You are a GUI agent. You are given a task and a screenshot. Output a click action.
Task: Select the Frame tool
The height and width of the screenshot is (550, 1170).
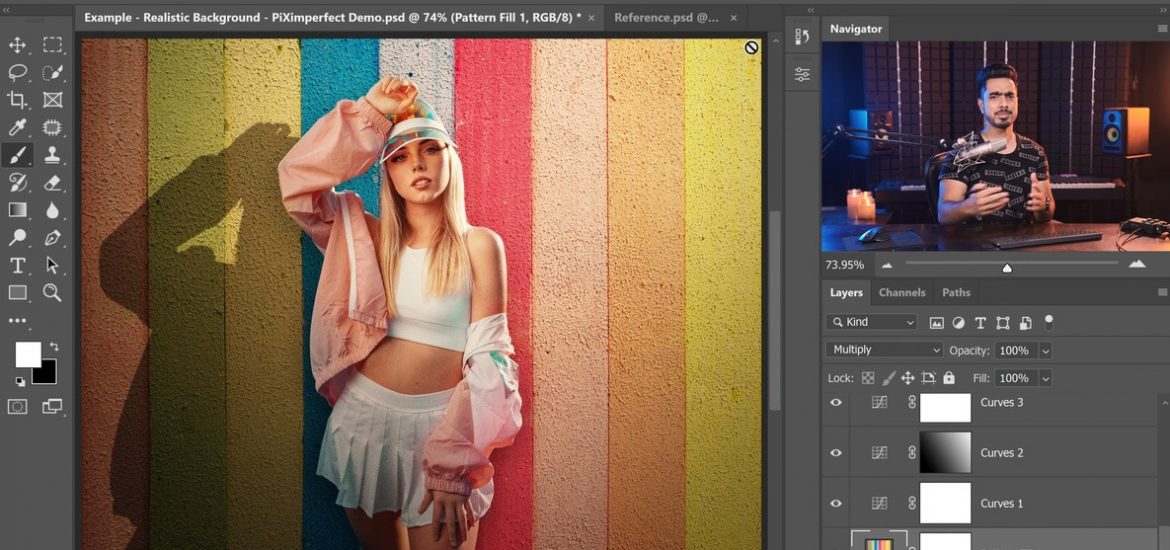[x=52, y=100]
